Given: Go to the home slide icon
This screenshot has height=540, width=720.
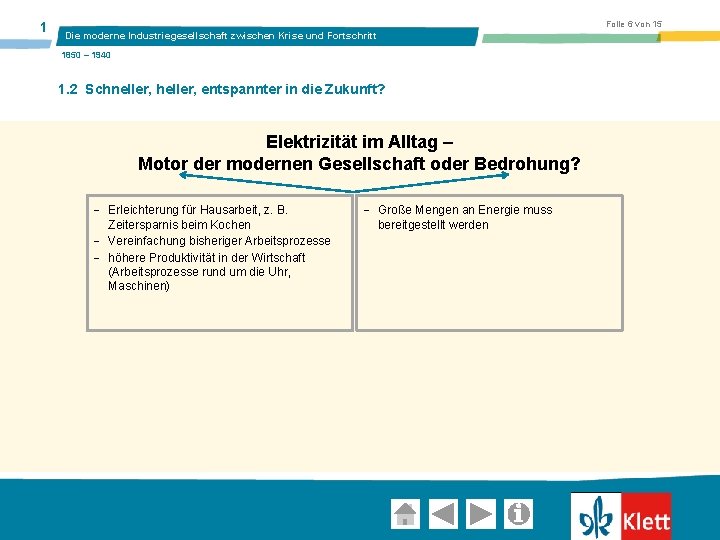Looking at the screenshot, I should click(x=405, y=514).
